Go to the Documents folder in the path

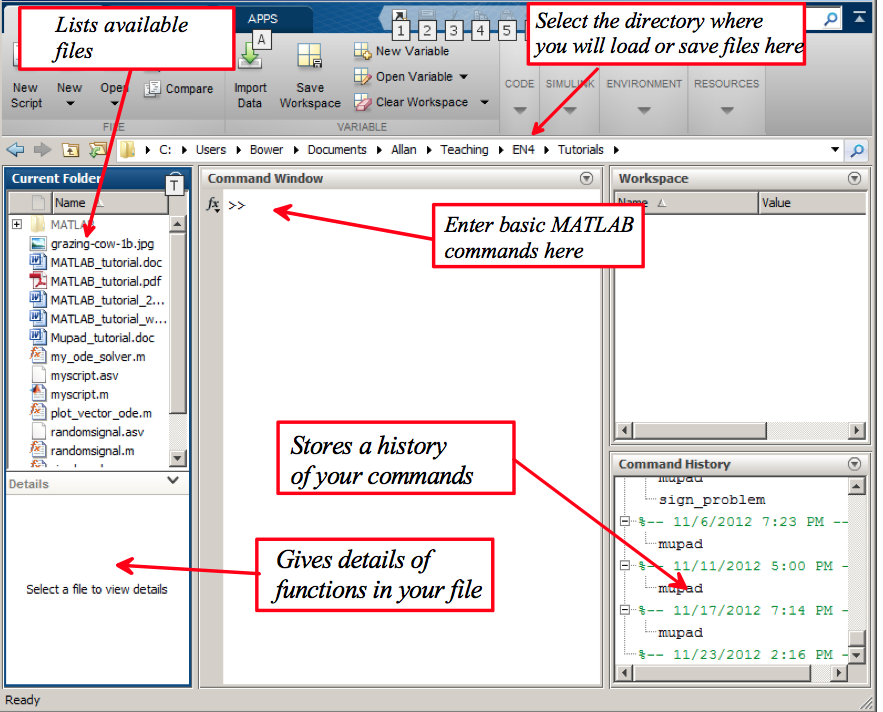[337, 150]
